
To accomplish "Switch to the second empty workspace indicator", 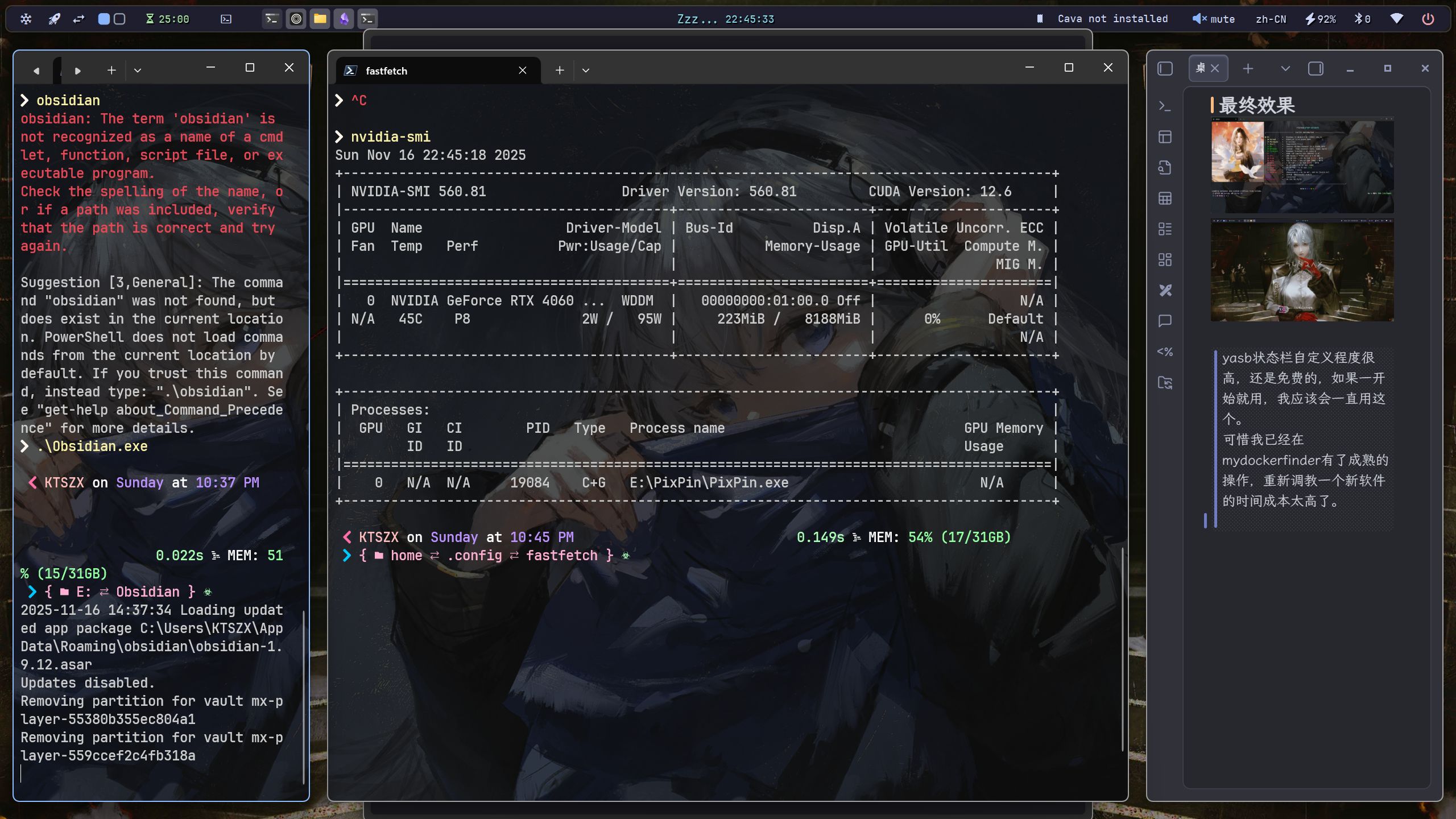I will [x=119, y=19].
